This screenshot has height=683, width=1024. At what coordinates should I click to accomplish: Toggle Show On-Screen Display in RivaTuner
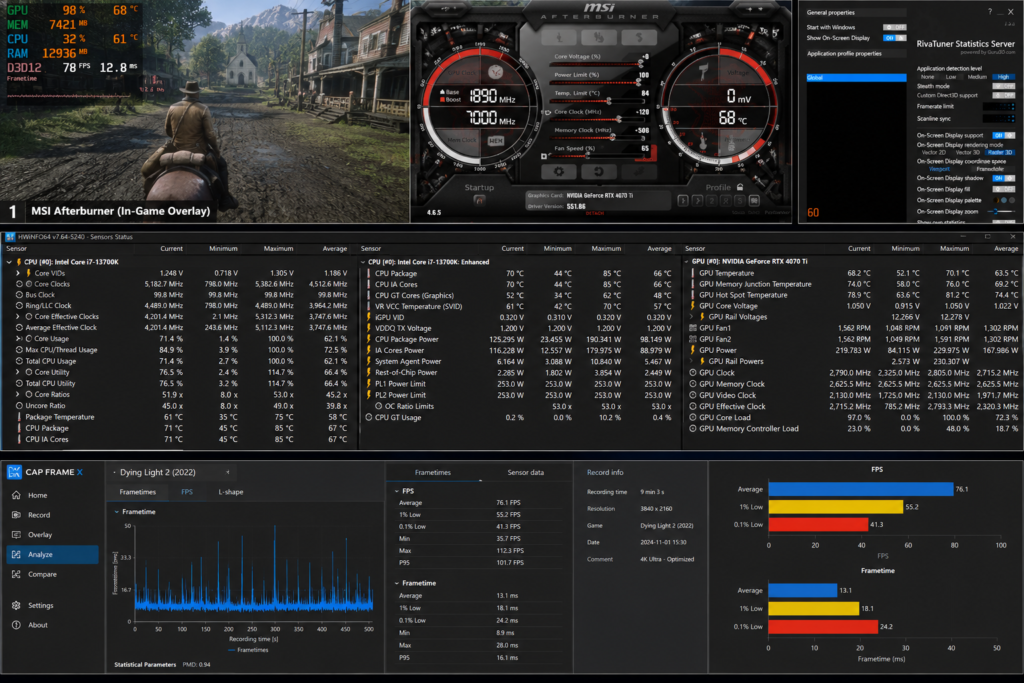[894, 38]
